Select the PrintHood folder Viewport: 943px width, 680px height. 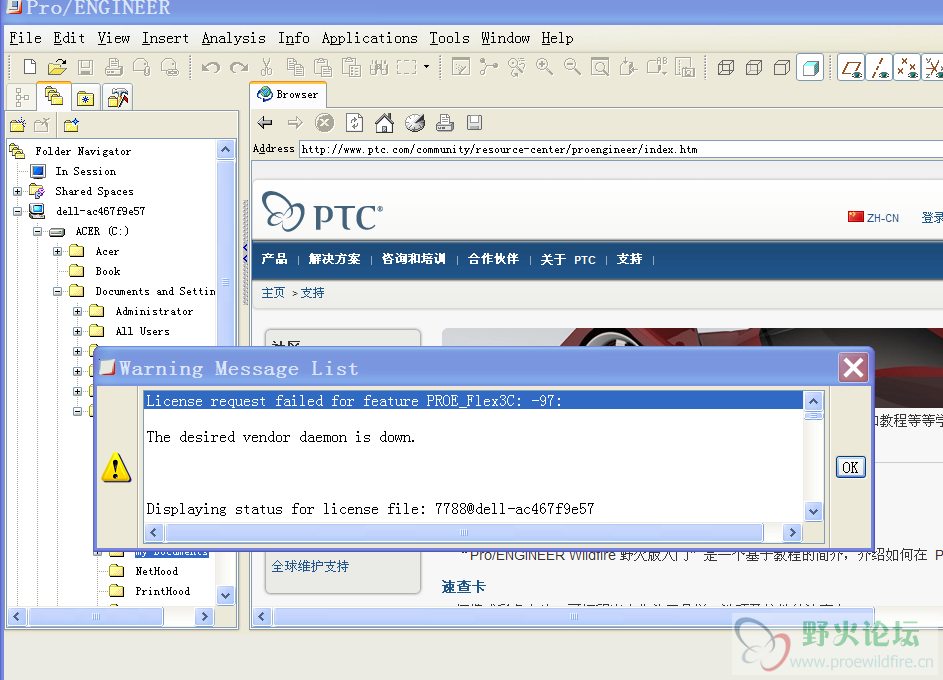(162, 591)
